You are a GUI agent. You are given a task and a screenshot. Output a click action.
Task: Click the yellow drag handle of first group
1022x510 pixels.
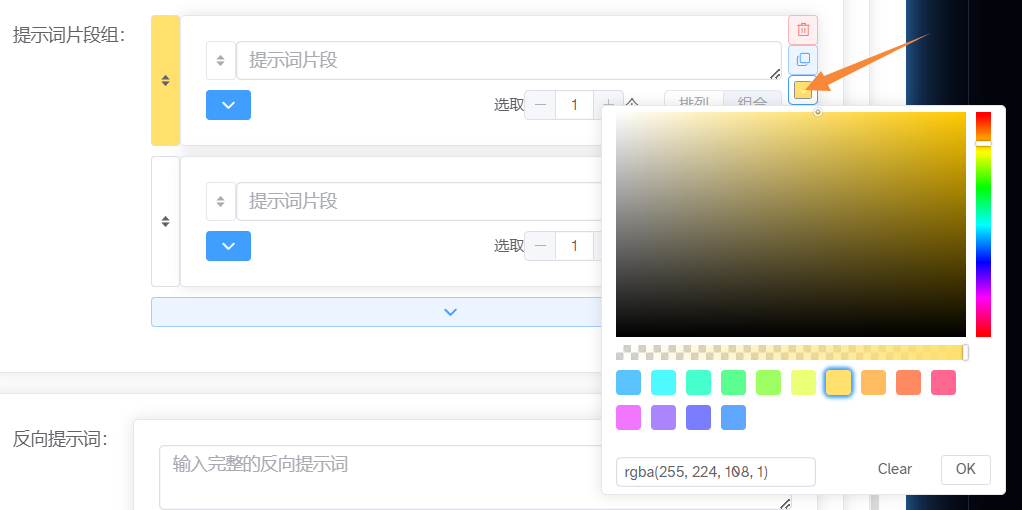click(165, 80)
